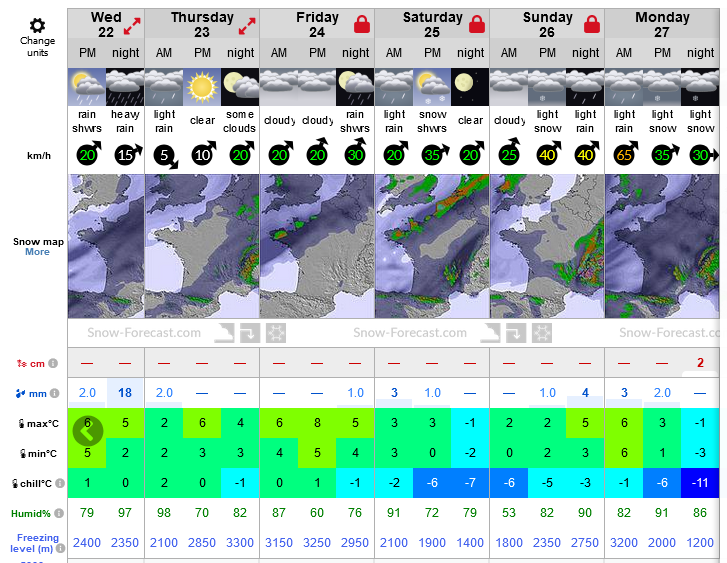This screenshot has width=727, height=563.
Task: Select Thursday night some clouds icon
Action: (240, 87)
